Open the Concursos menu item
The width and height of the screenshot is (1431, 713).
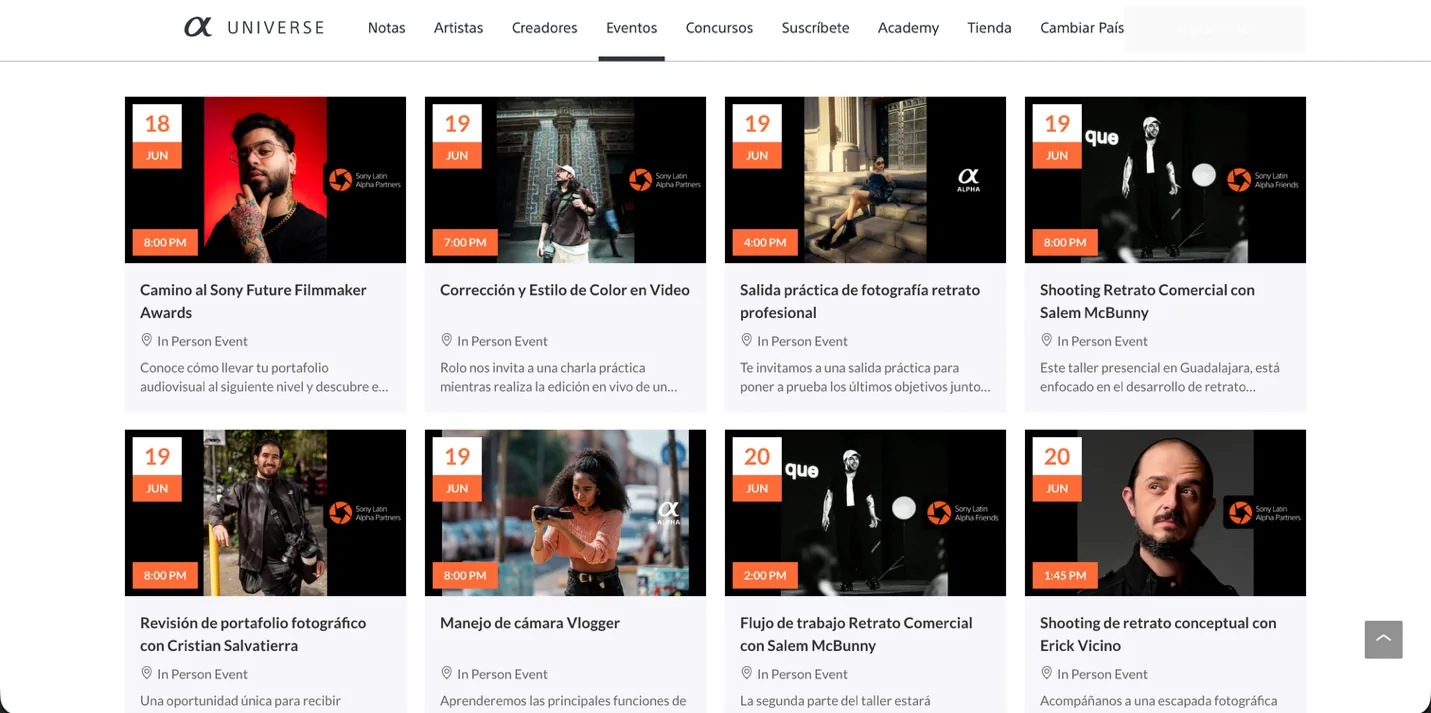pos(719,28)
